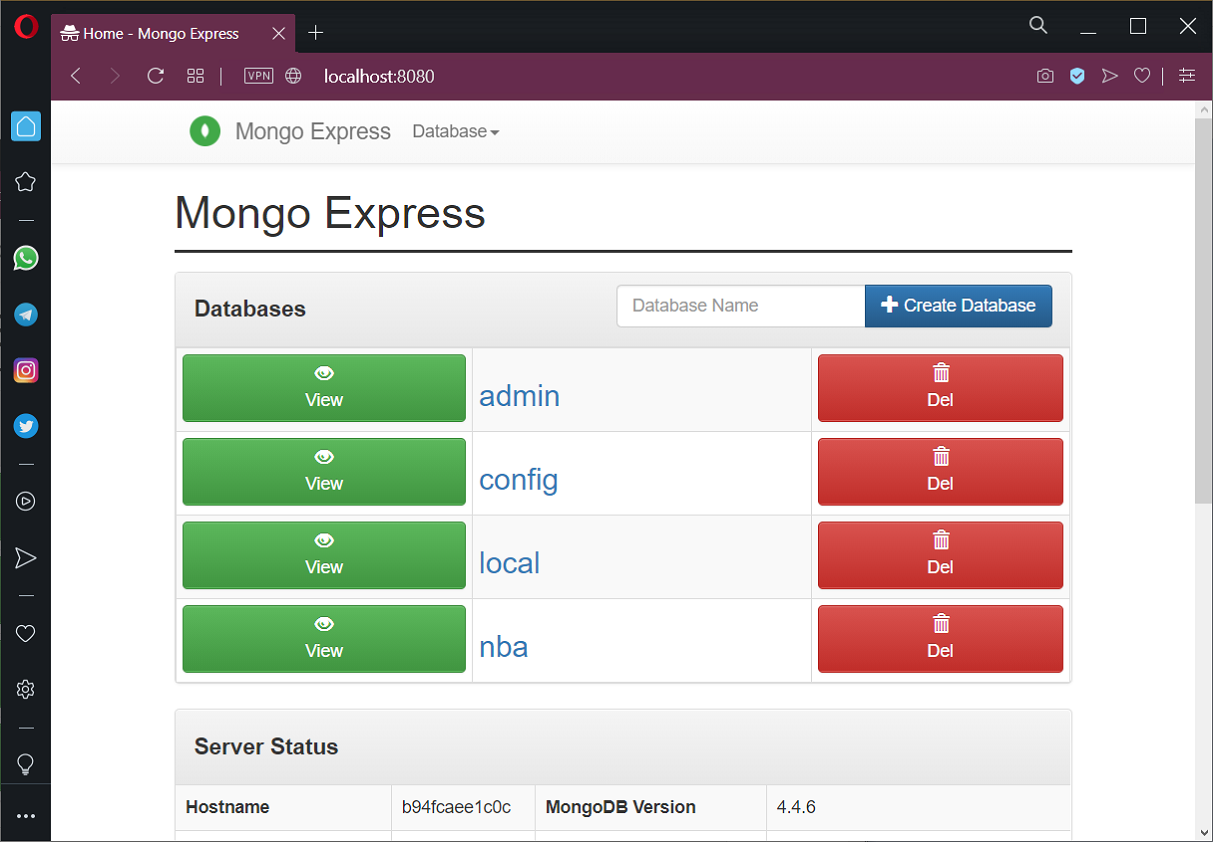Delete the config database

[940, 472]
